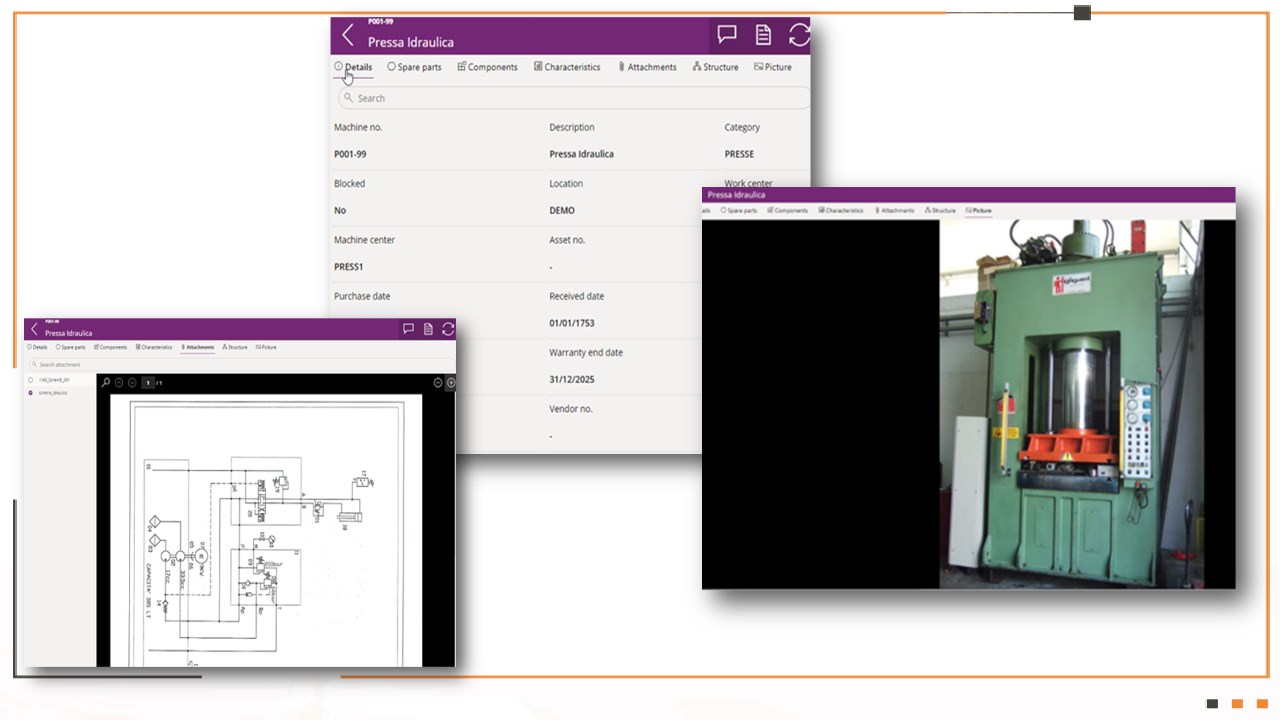Go back in the Attachments window header

(x=34, y=329)
